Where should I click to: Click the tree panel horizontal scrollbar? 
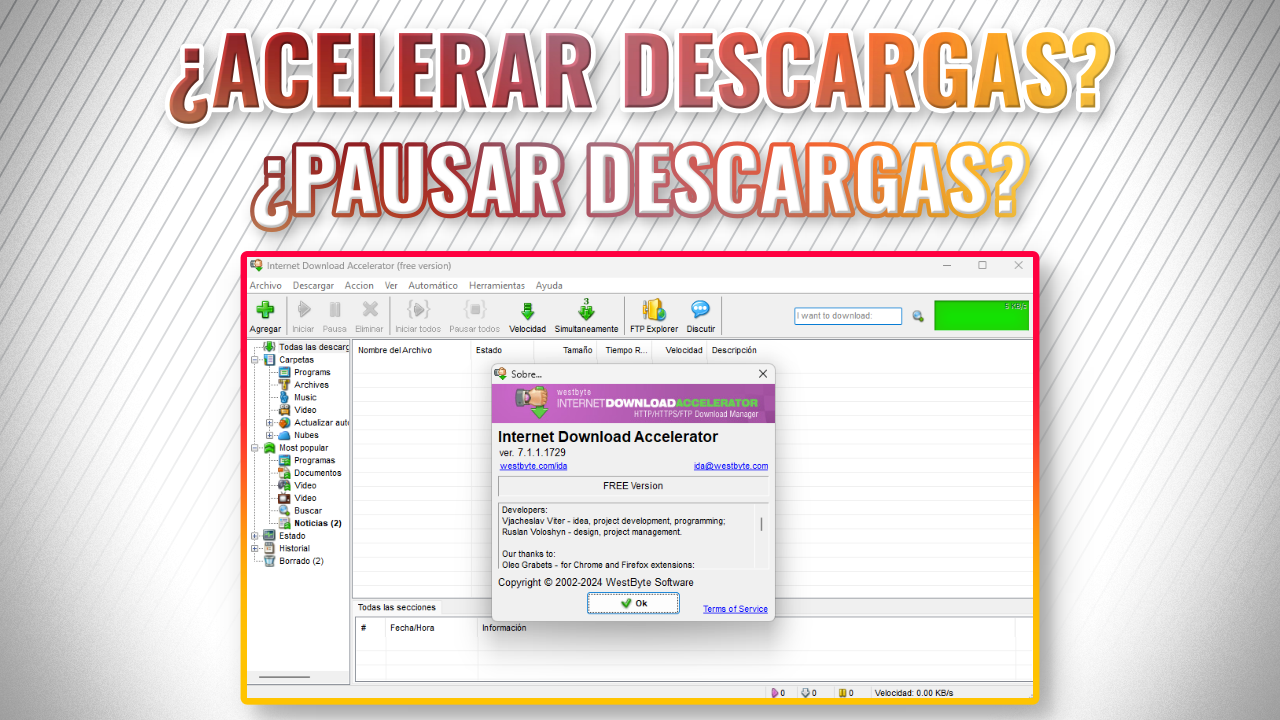click(x=284, y=677)
